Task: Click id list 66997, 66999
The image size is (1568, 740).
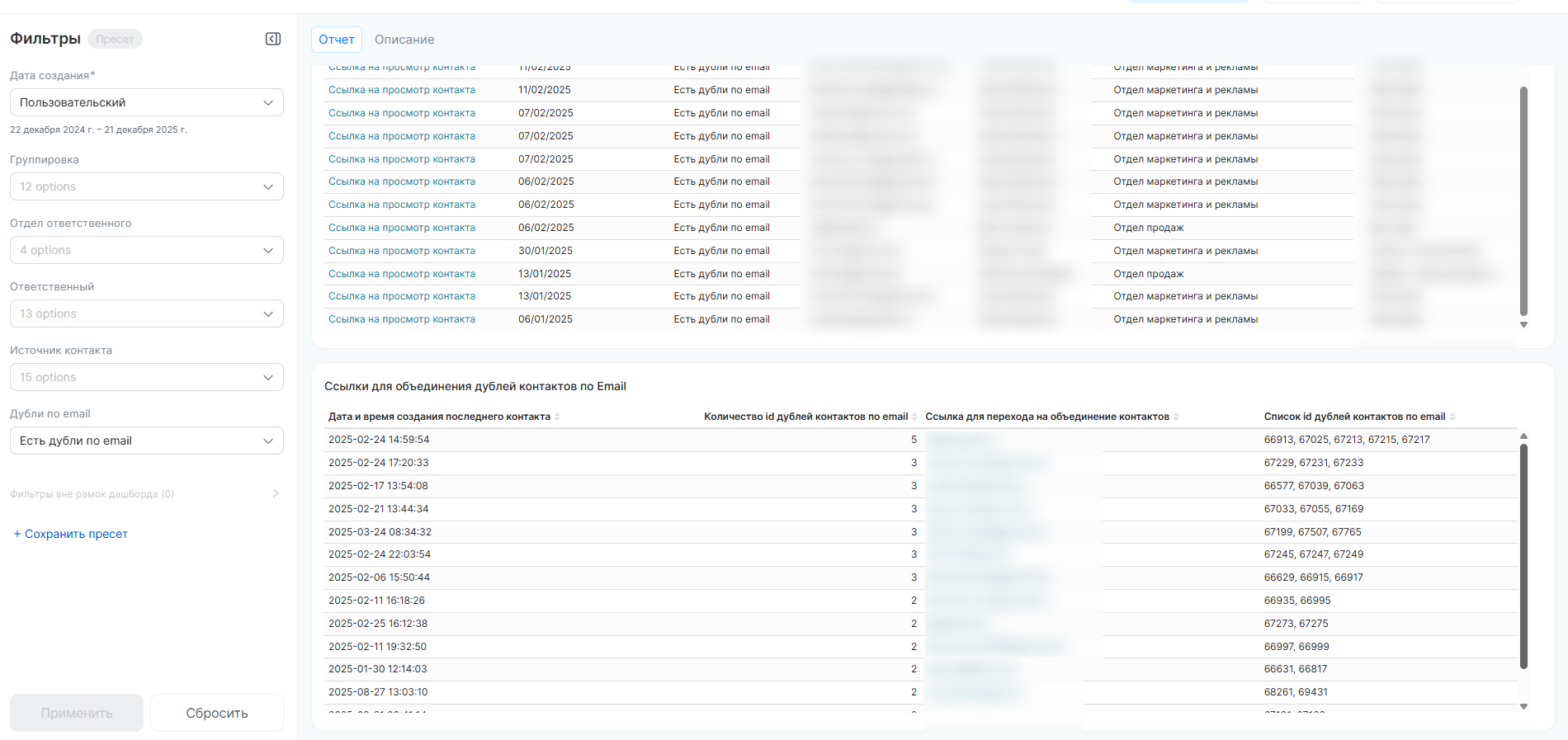Action: [x=1296, y=647]
